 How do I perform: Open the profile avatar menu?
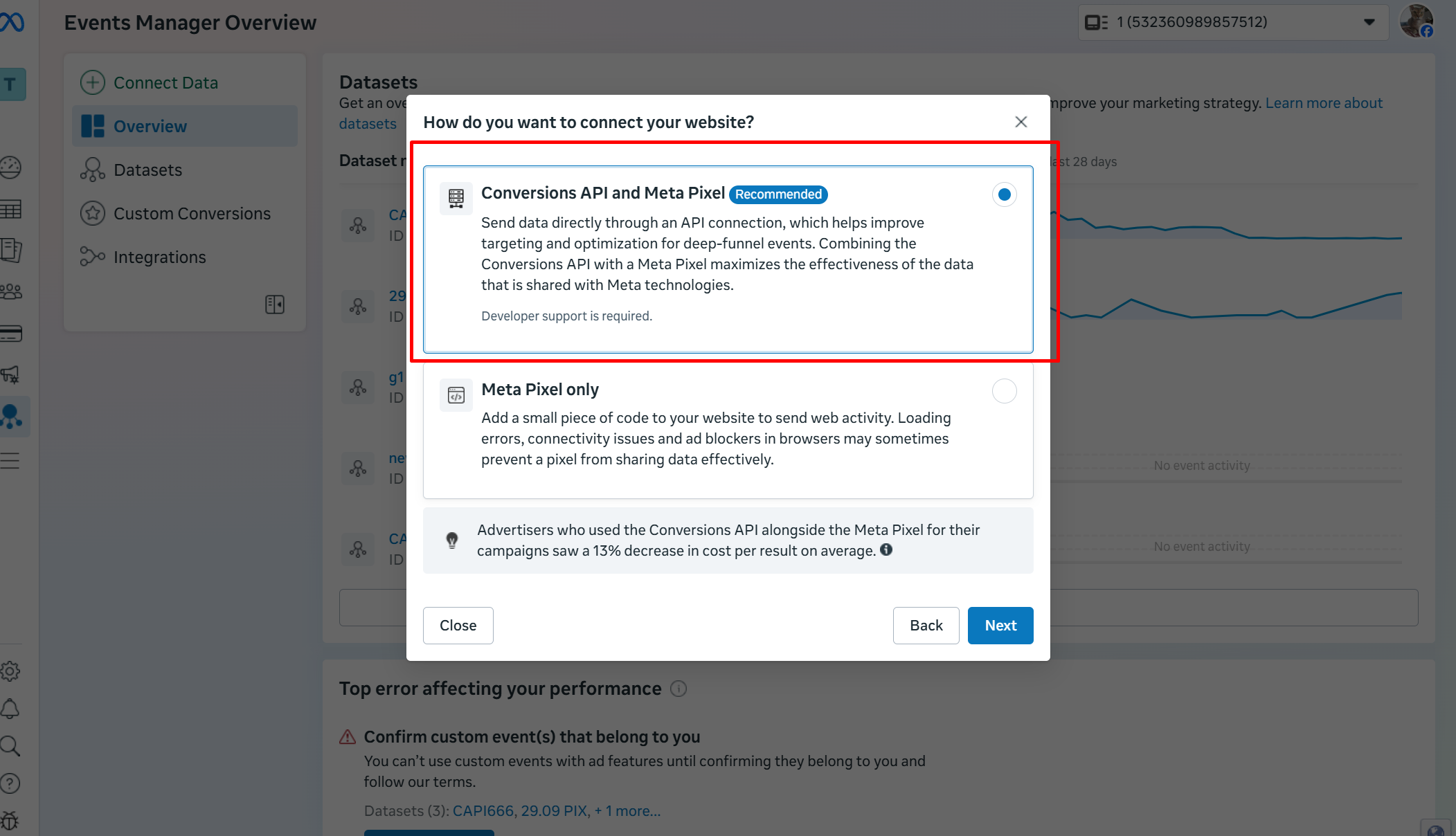pyautogui.click(x=1416, y=21)
